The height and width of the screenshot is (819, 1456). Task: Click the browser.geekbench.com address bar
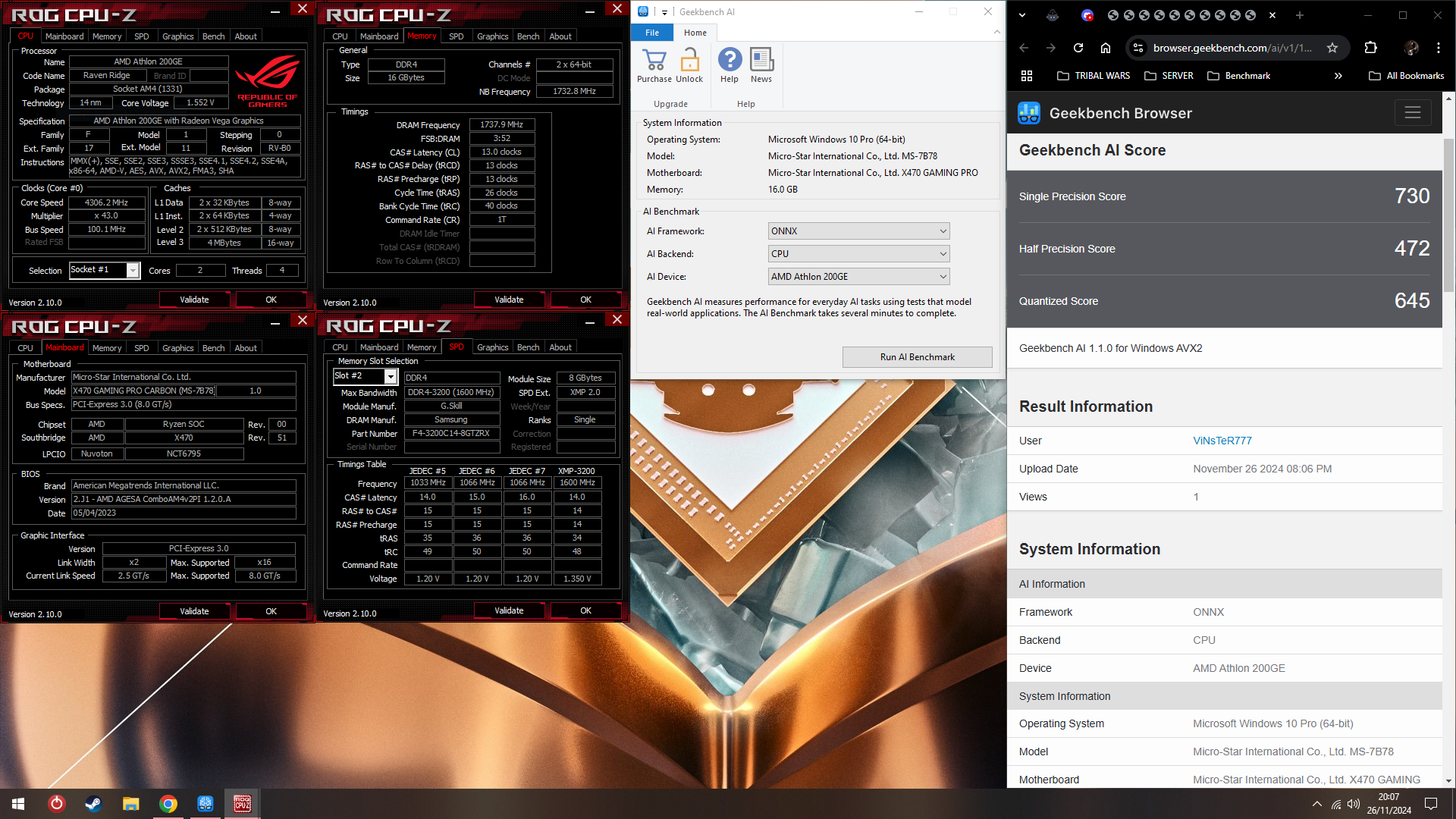(x=1232, y=48)
